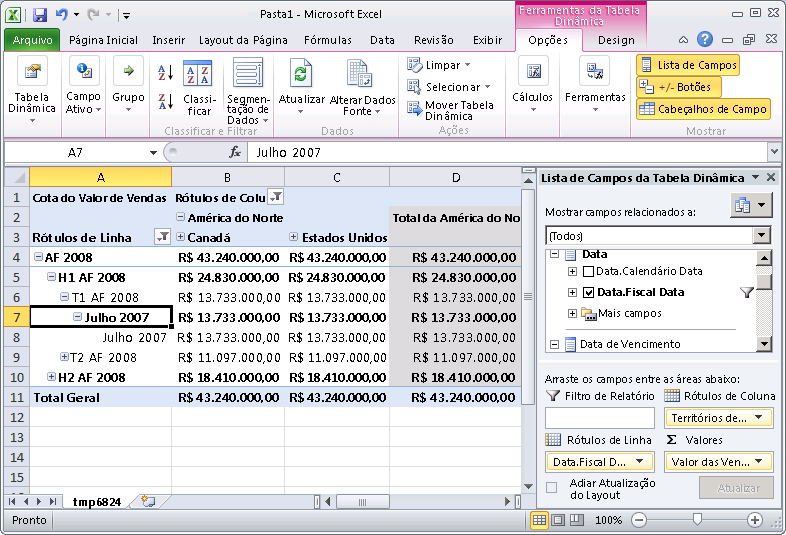Viewport: 786px width, 535px height.
Task: Open the Rótulos de Linha filter dropdown
Action: [x=162, y=237]
